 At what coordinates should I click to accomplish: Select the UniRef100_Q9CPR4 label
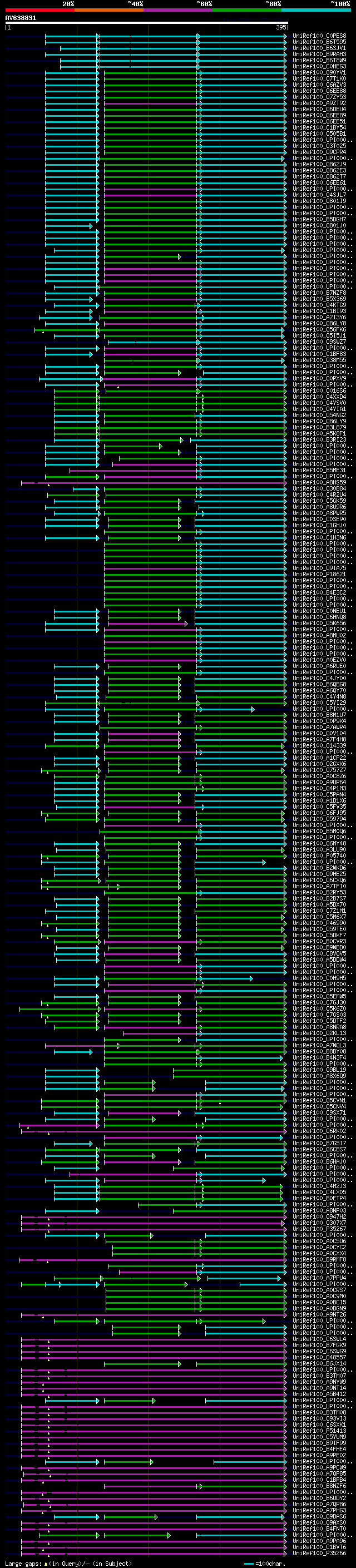(x=319, y=152)
